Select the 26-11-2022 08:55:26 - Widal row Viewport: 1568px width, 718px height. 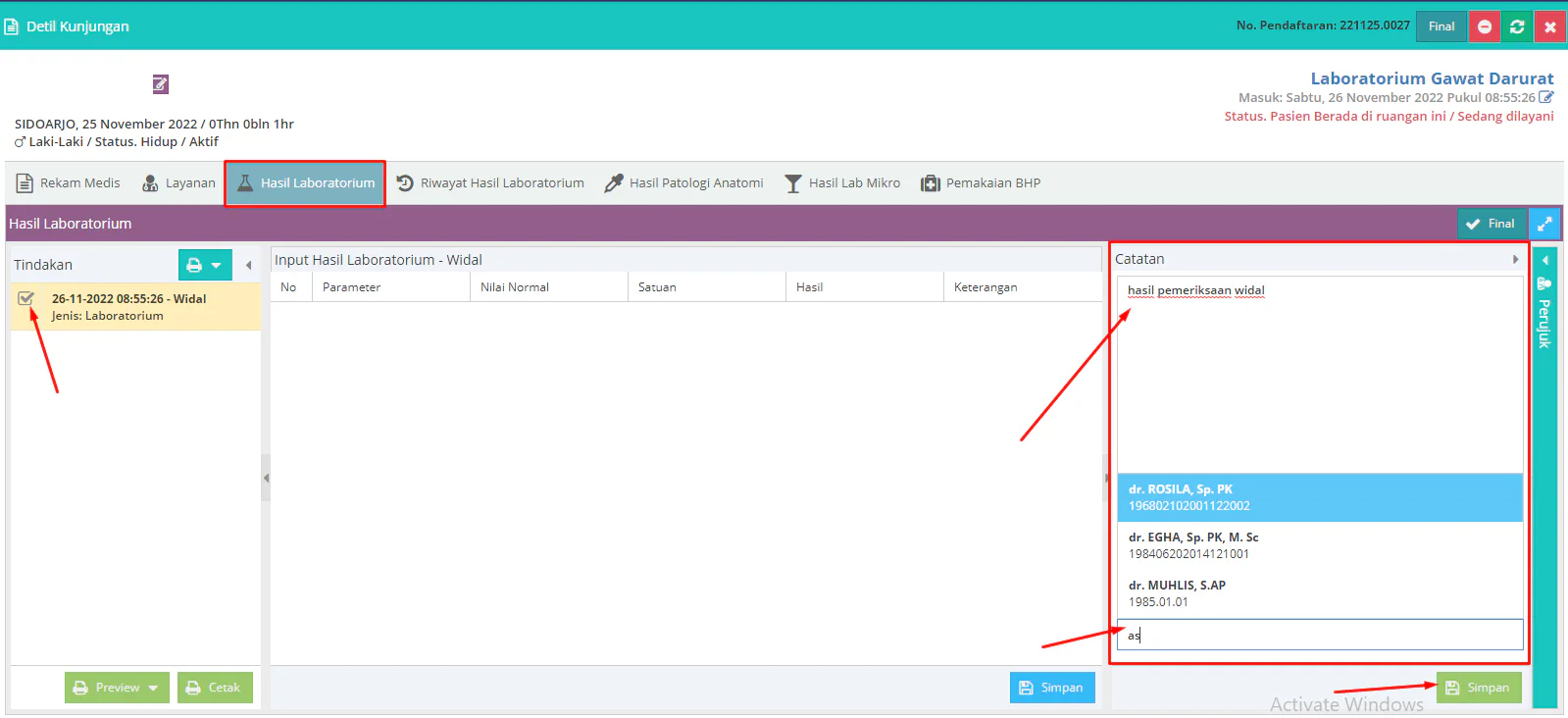pos(136,307)
